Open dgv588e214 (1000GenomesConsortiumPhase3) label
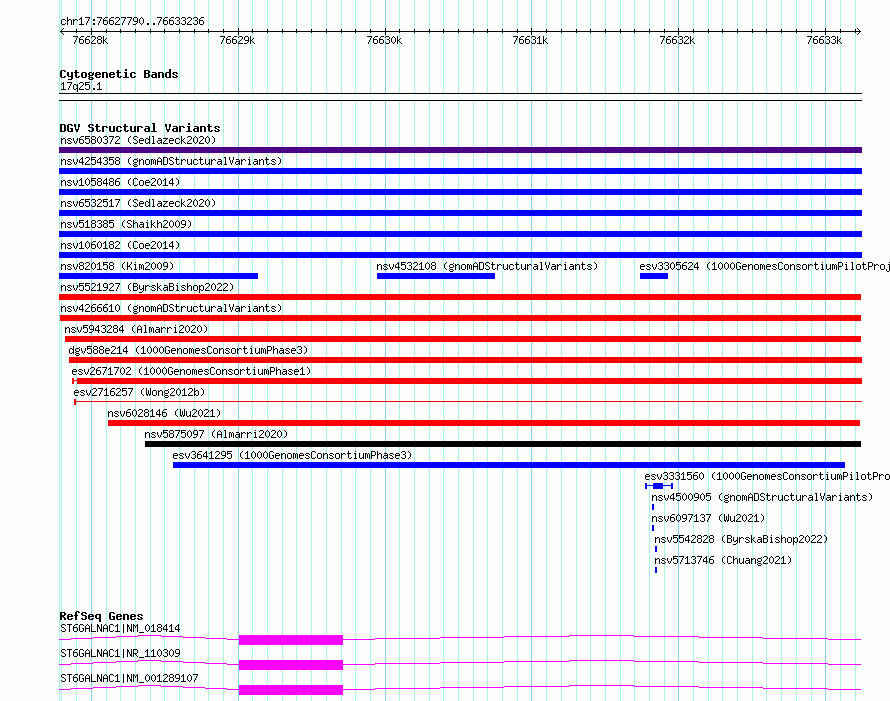The height and width of the screenshot is (701, 890). (188, 350)
